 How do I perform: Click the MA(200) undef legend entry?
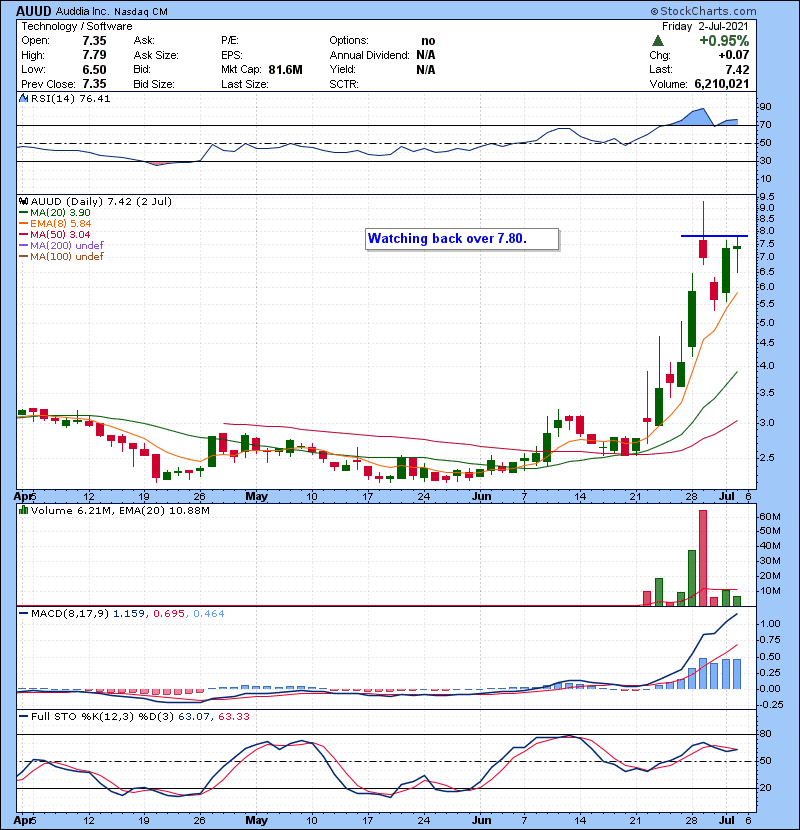click(66, 246)
